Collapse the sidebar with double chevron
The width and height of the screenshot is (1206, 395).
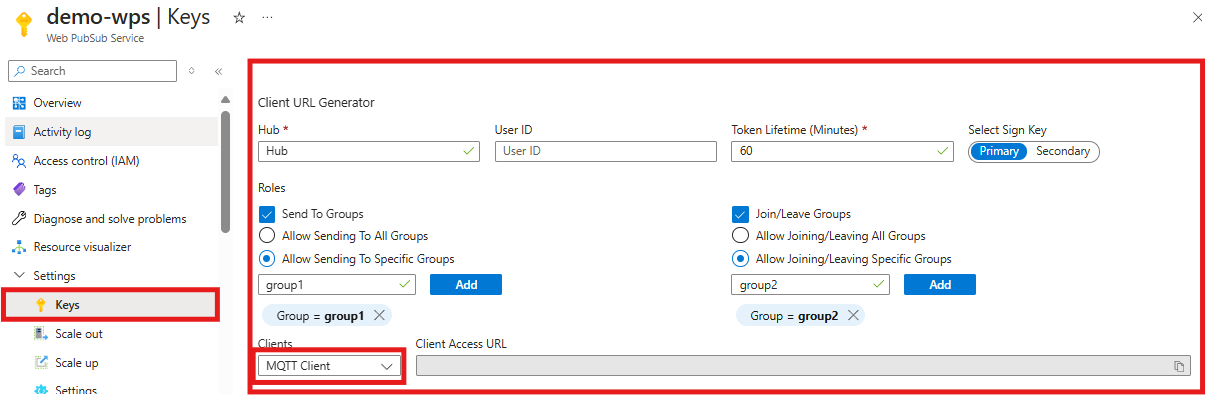218,71
